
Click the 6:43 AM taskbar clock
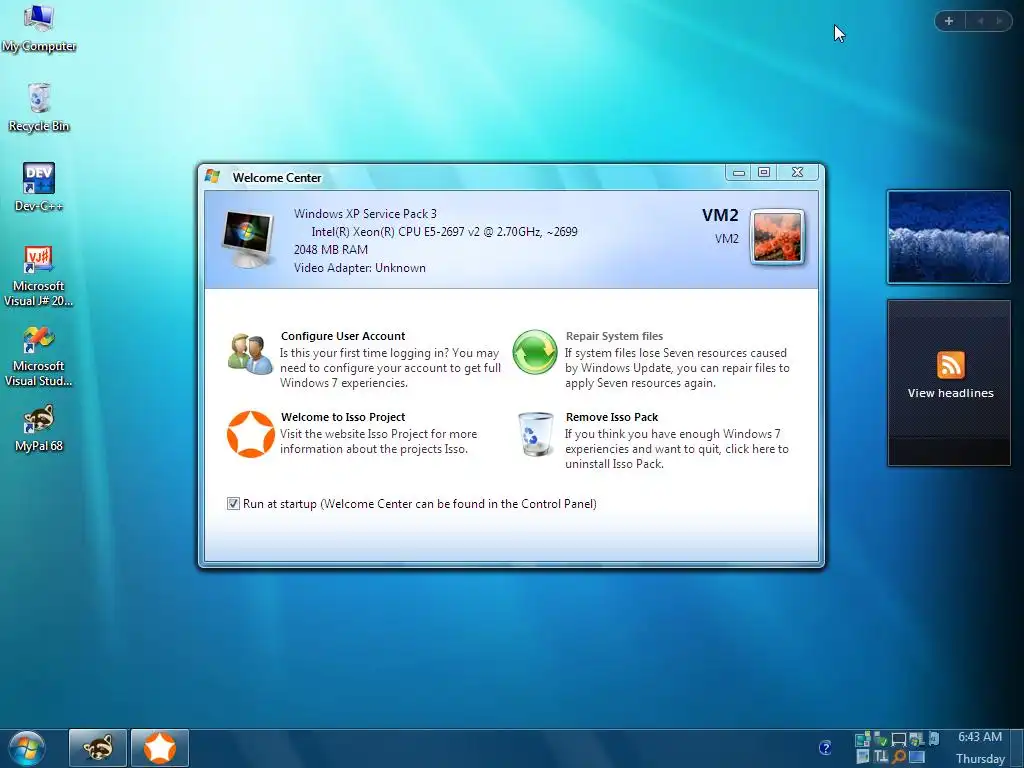pyautogui.click(x=980, y=737)
